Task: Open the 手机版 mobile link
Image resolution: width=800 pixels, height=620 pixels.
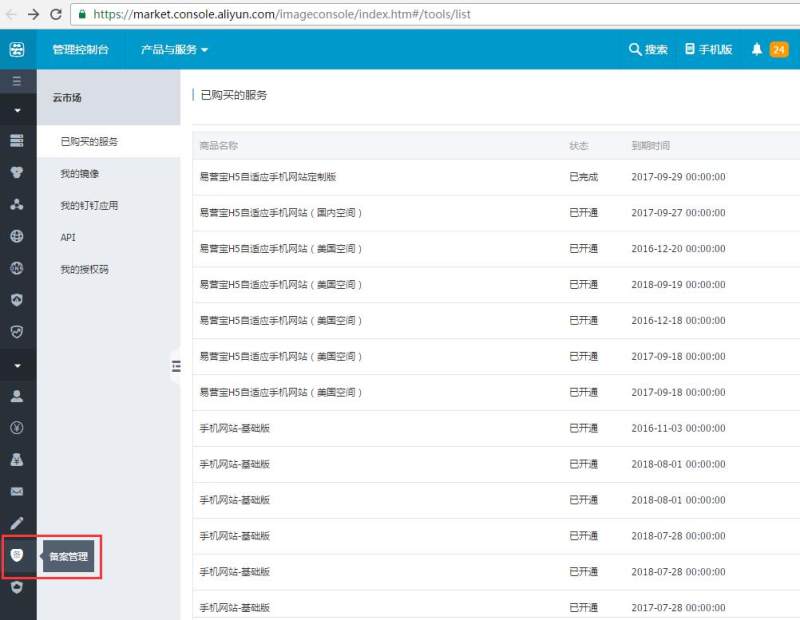Action: 708,49
